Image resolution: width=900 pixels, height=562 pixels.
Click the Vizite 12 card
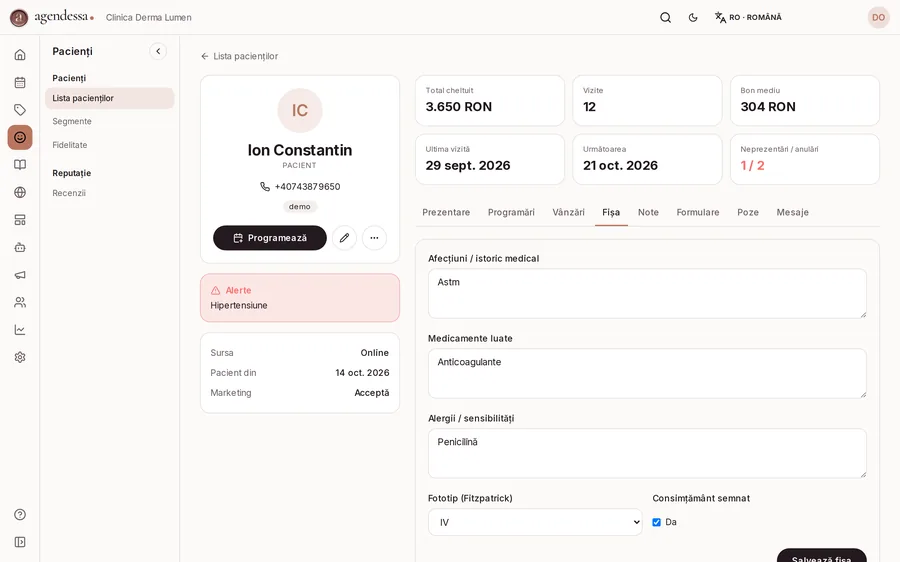tap(647, 100)
